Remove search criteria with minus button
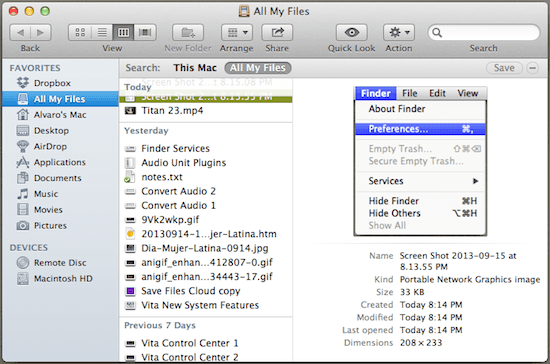 (532, 68)
